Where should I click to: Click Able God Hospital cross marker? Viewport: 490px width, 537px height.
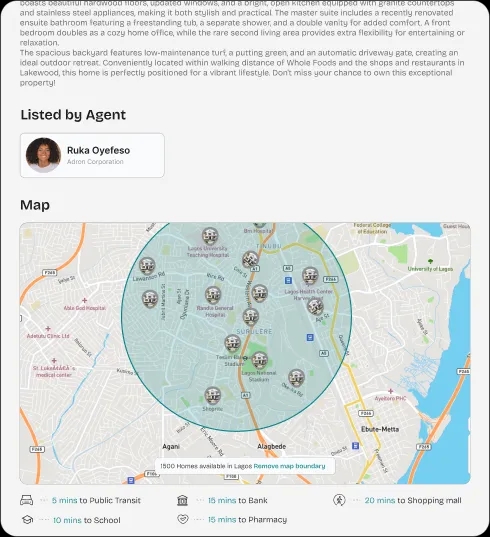(x=85, y=300)
